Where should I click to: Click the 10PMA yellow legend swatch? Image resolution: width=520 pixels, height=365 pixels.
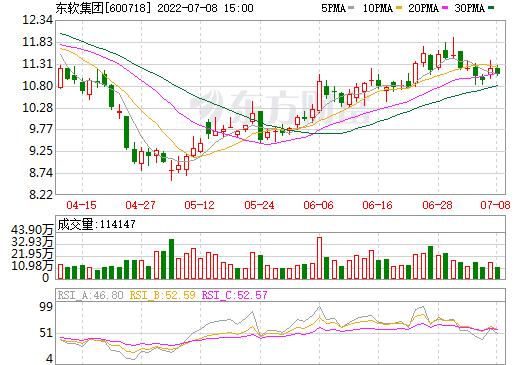pyautogui.click(x=399, y=8)
